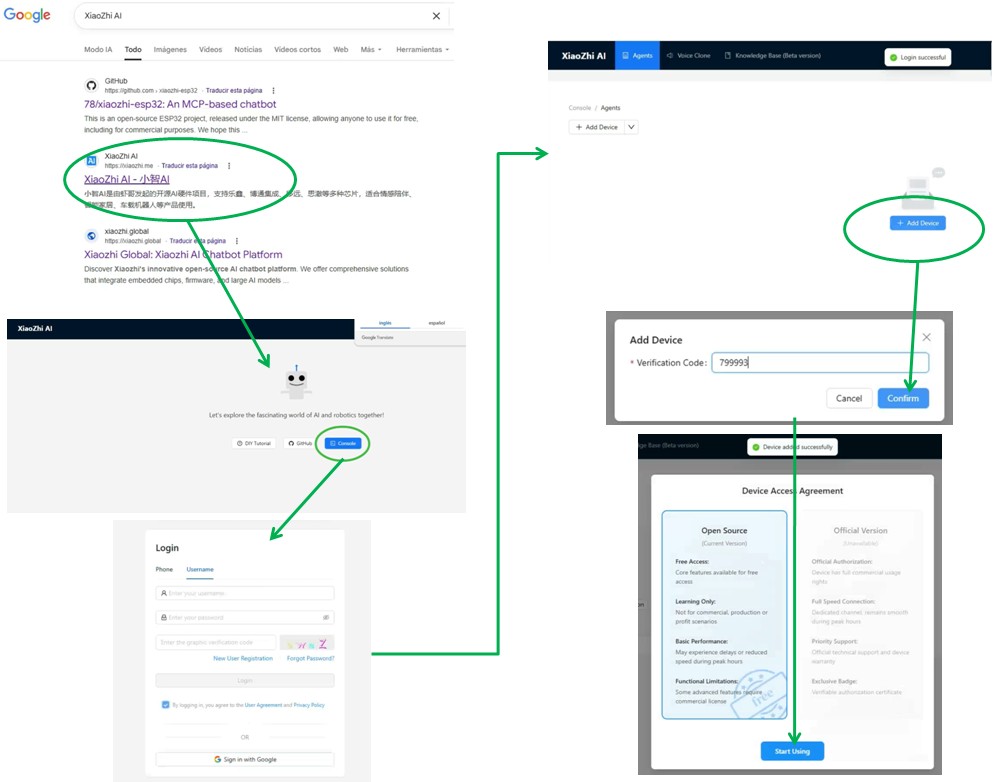Open the XiaoZhi AI - 小智AI result link

pos(127,180)
